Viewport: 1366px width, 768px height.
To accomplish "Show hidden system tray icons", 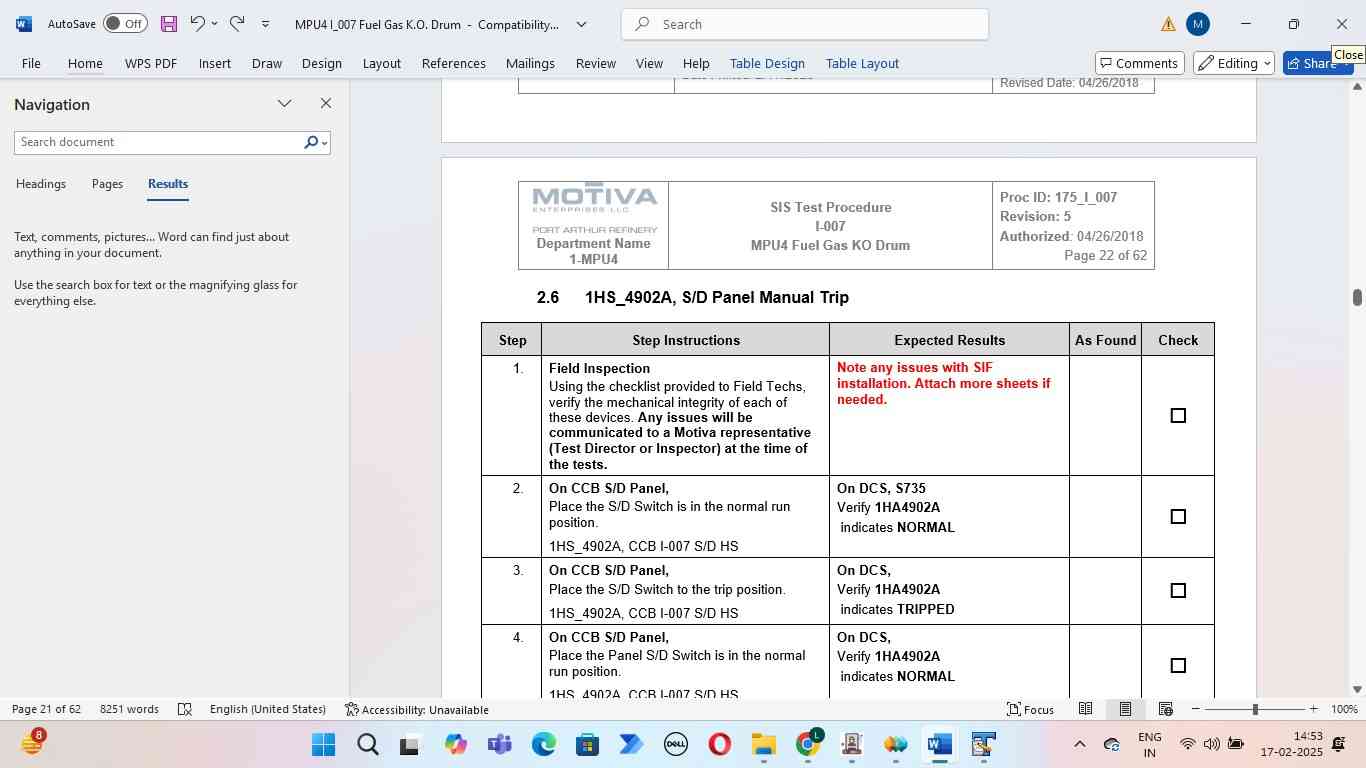I will (1079, 745).
